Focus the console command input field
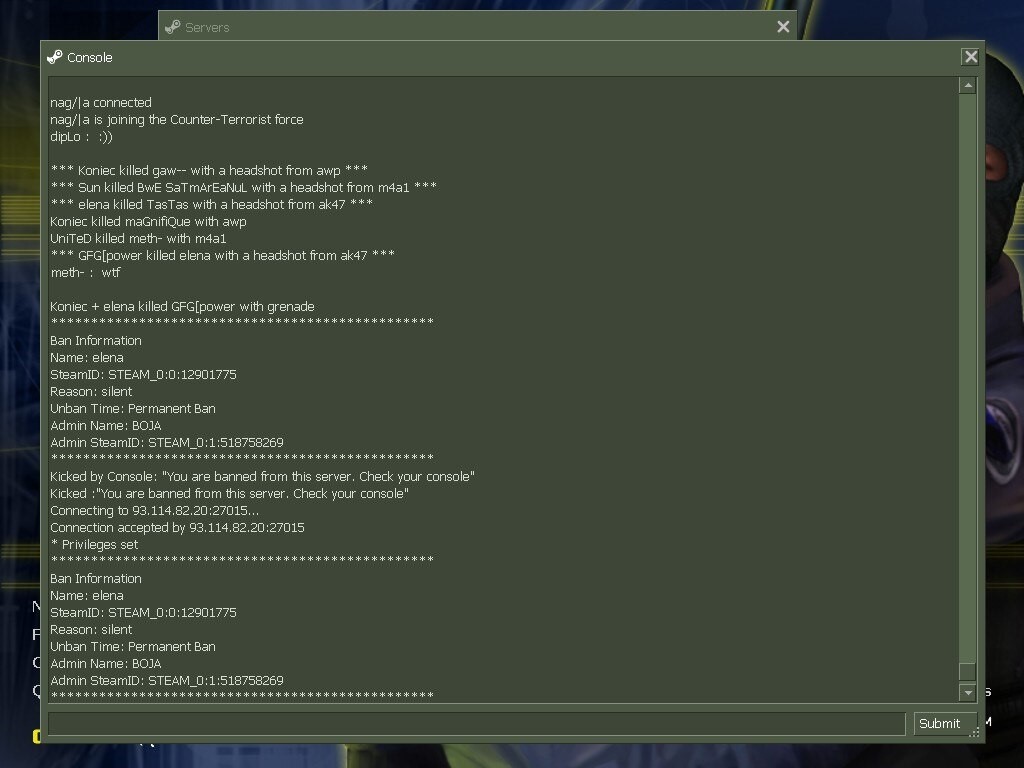This screenshot has width=1024, height=768. point(477,724)
